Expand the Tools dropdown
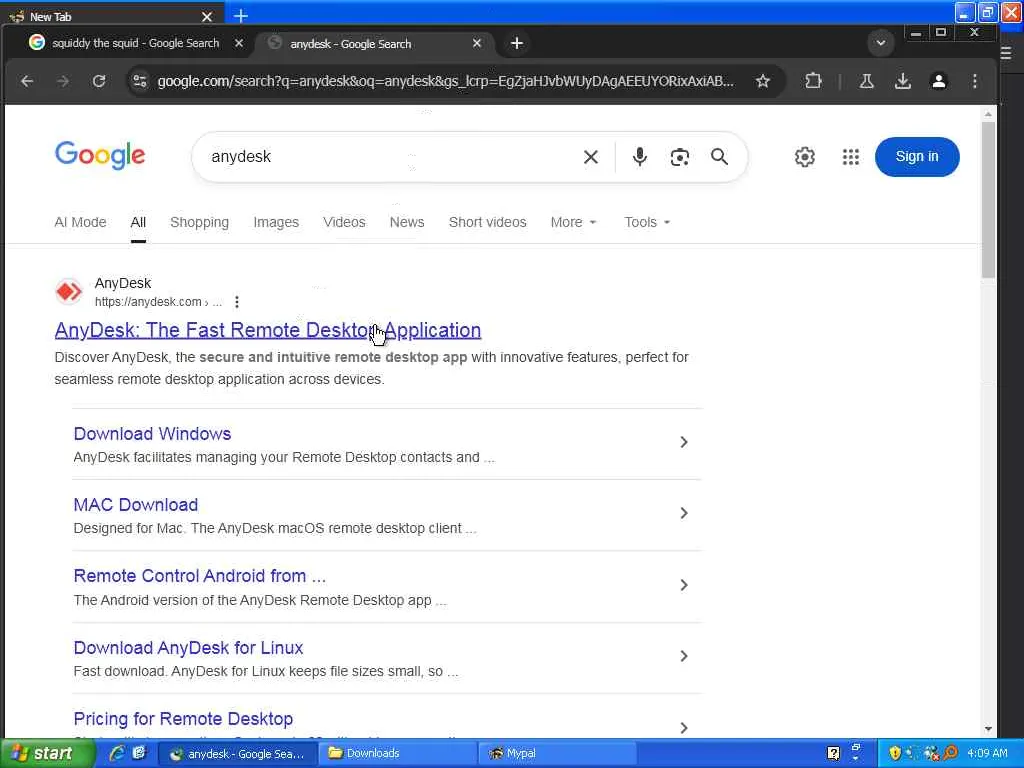Screen dimensions: 1024x768 tap(647, 222)
